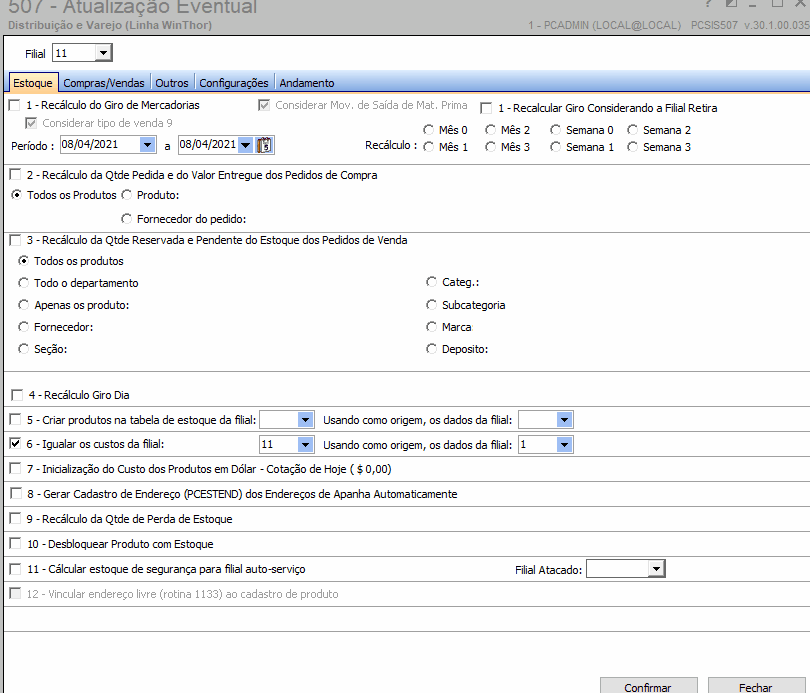Check 5 - Criar produtos na tabela de estoque
This screenshot has height=693, width=810.
(x=15, y=419)
